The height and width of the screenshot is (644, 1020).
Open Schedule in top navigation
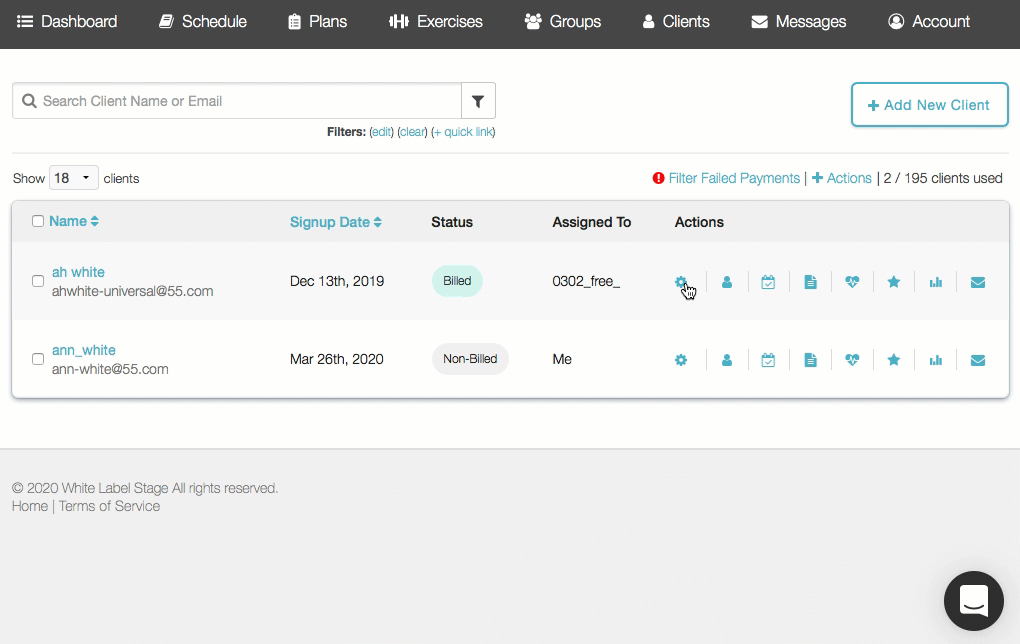203,21
